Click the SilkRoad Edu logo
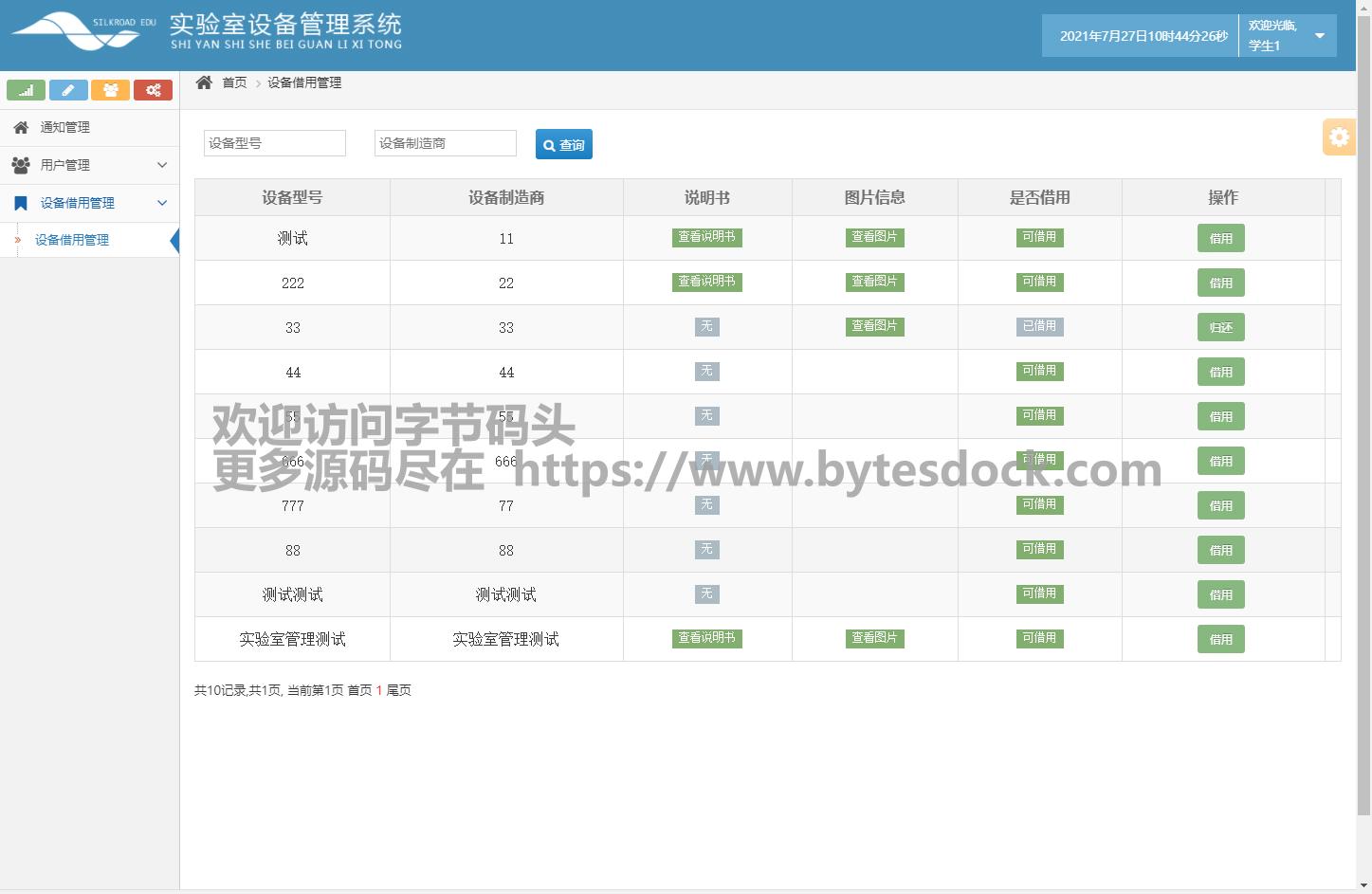Screen dimensions: 1372x894 (83, 31)
